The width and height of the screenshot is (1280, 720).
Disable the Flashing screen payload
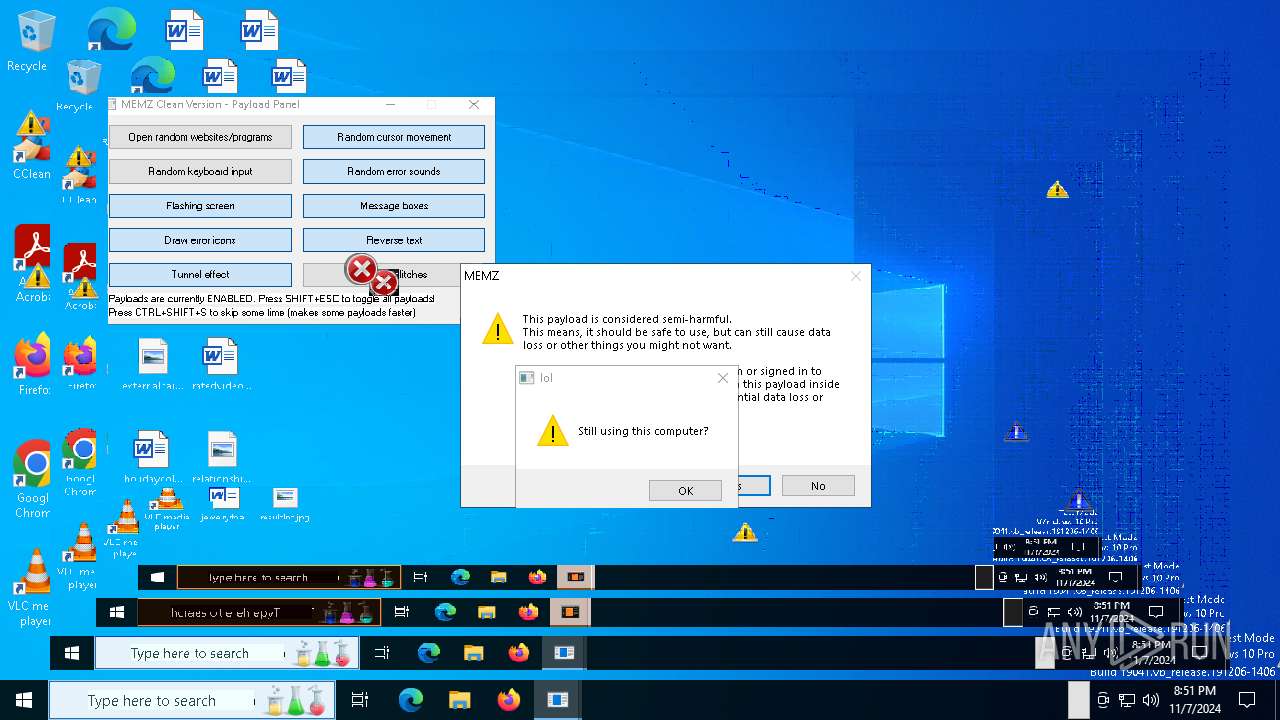(x=200, y=206)
